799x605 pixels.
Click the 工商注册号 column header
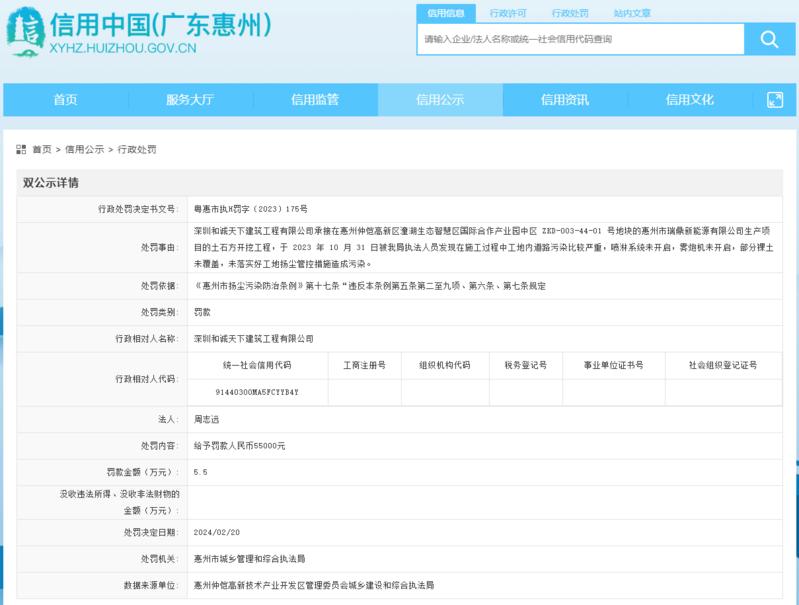(x=364, y=365)
